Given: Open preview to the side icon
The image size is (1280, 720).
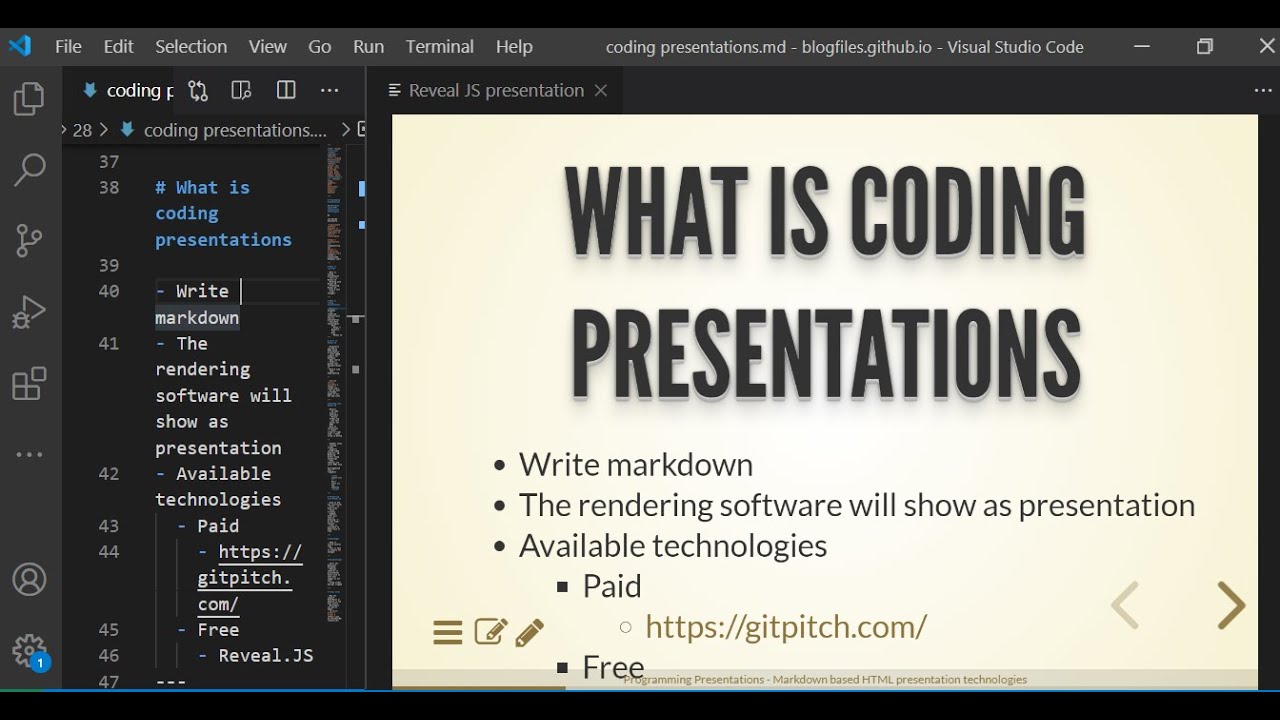Looking at the screenshot, I should (x=241, y=90).
